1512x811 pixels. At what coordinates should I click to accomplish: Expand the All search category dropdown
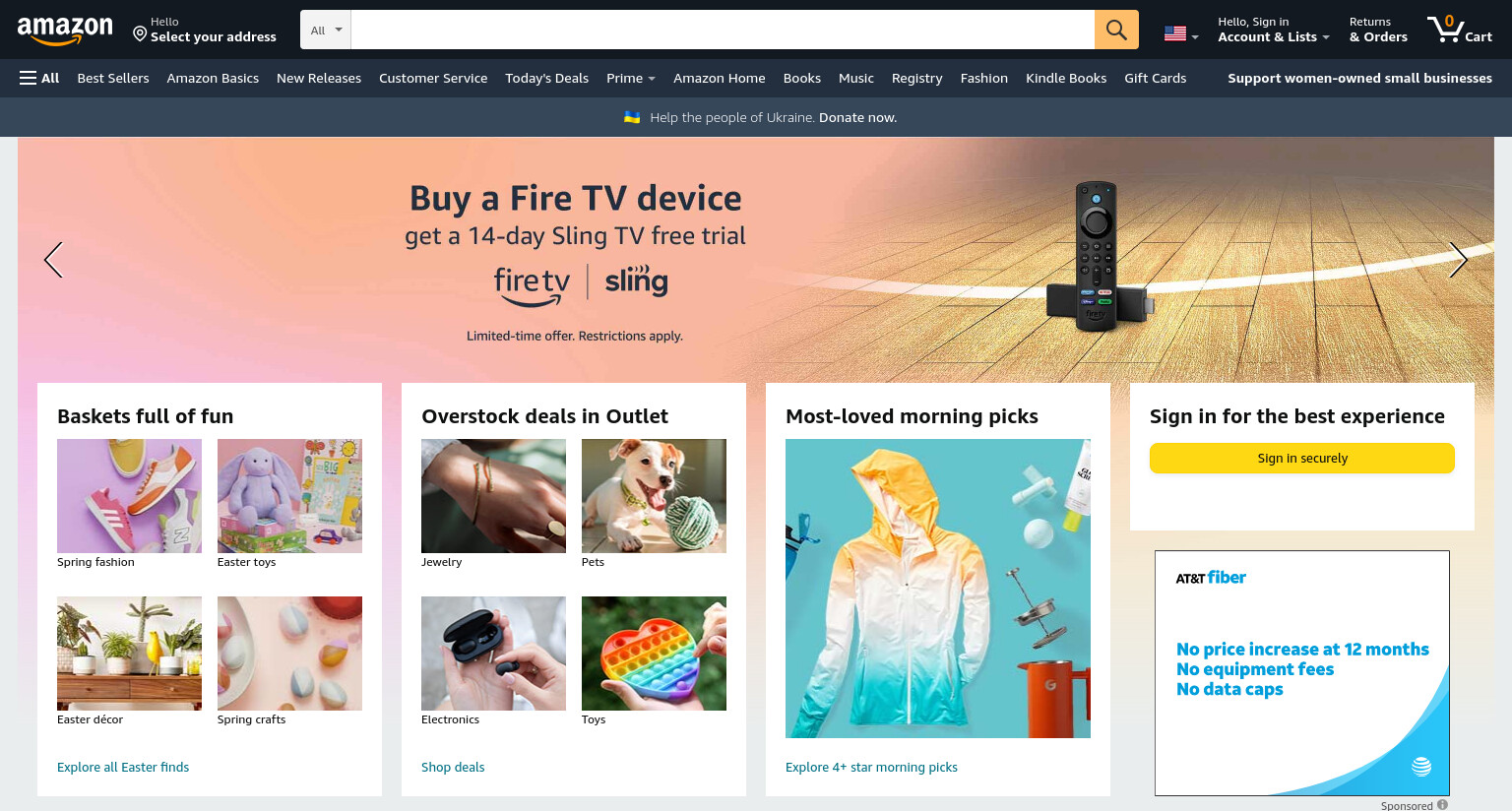pyautogui.click(x=326, y=30)
